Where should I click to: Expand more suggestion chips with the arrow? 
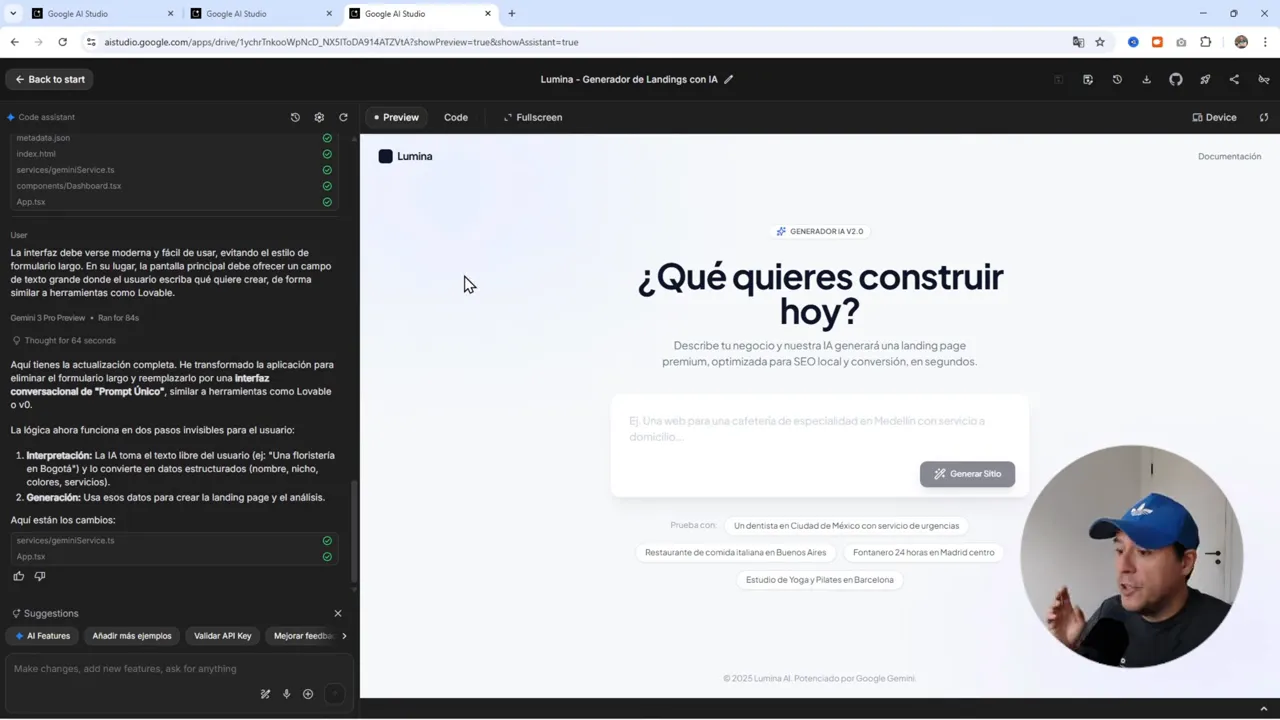click(x=344, y=635)
